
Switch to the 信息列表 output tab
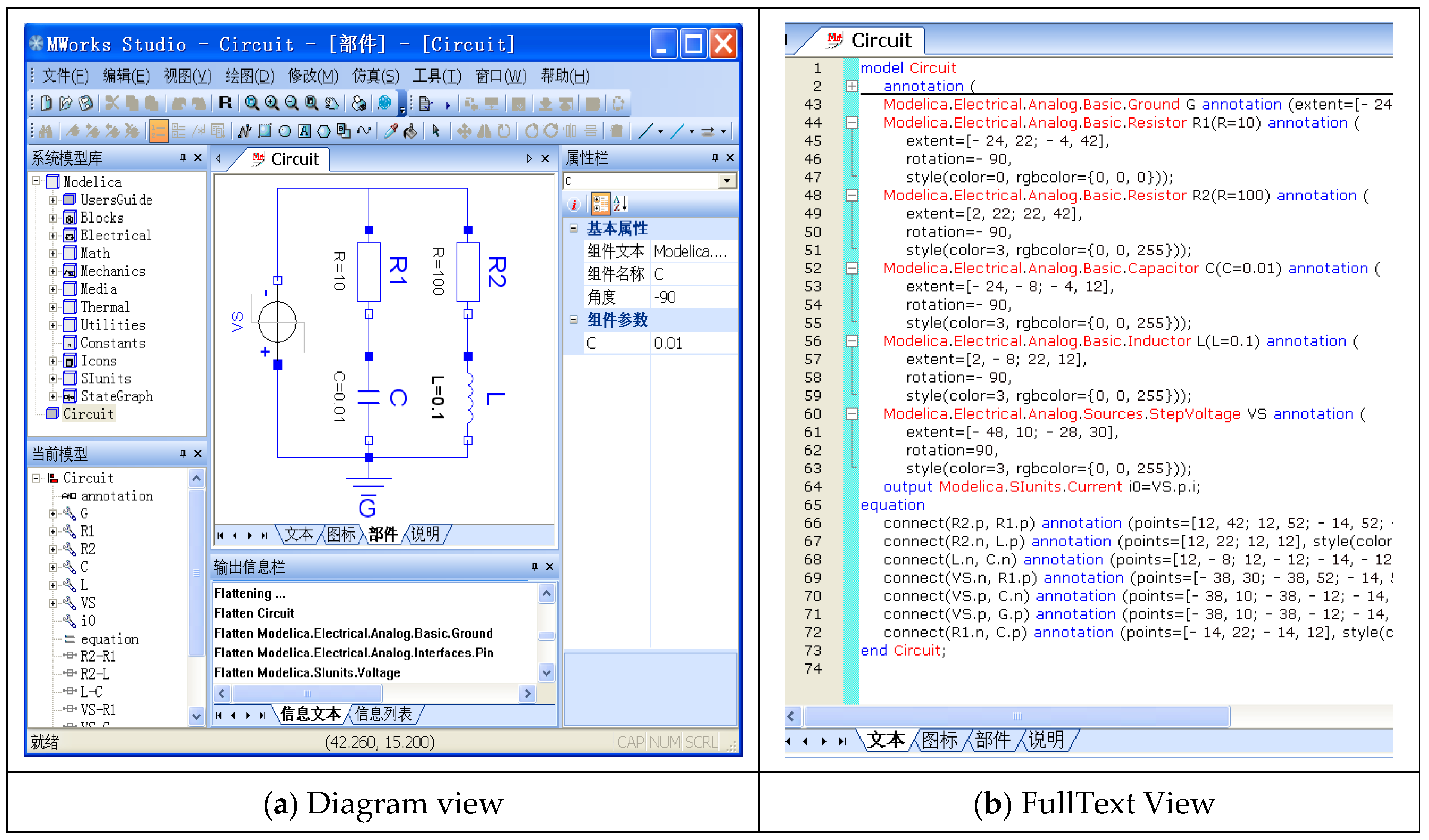[384, 714]
